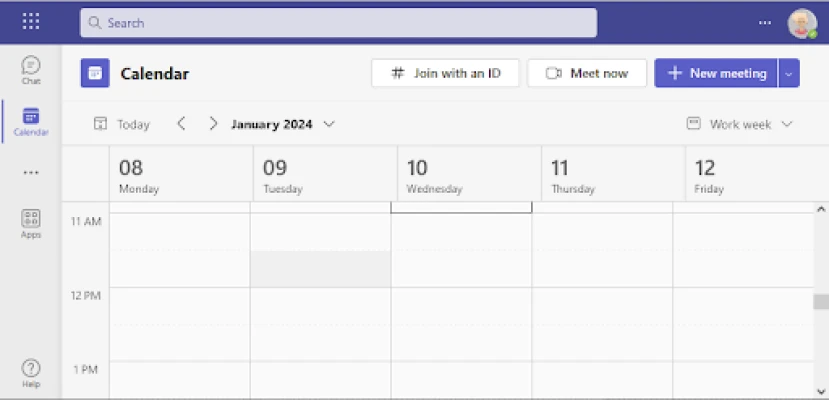Expand the New meeting options arrow
829x400 pixels.
[x=789, y=73]
